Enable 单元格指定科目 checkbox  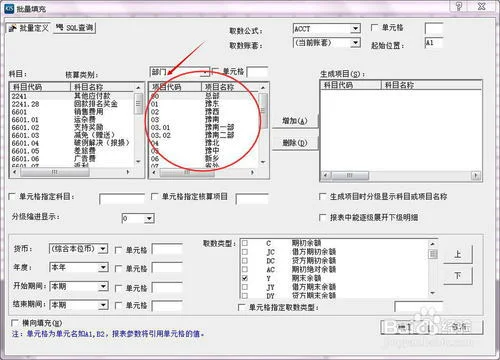12,196
